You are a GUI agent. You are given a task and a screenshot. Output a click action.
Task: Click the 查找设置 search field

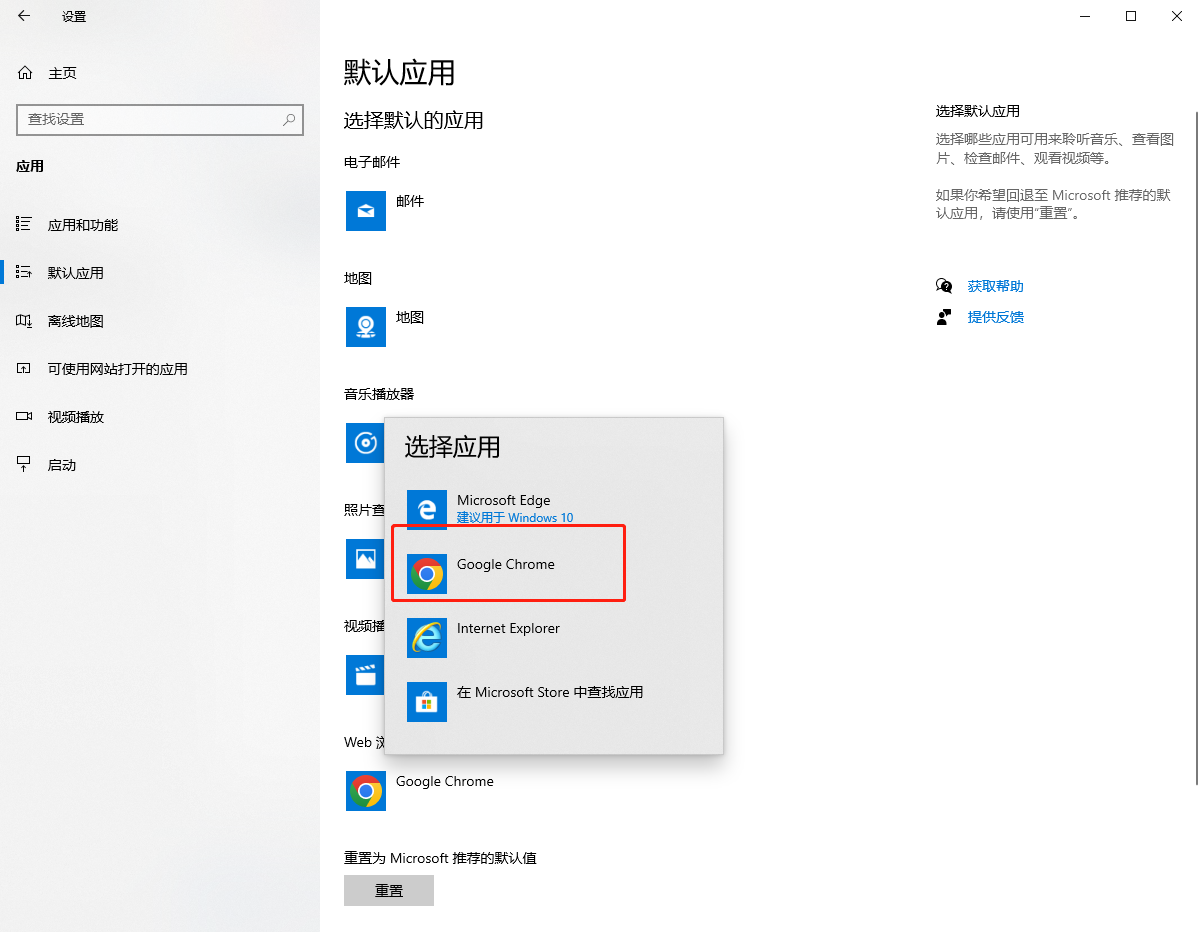pos(150,119)
